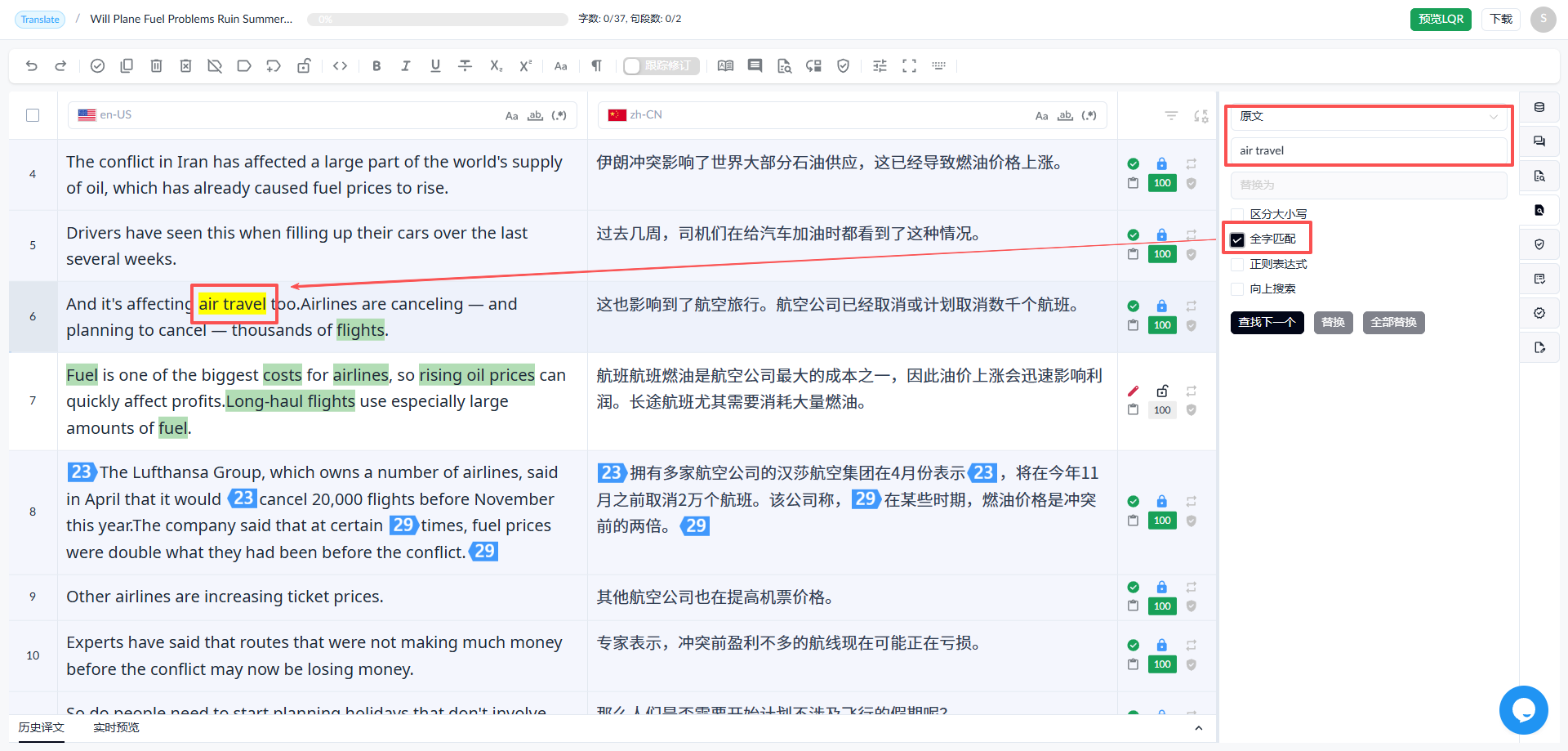
Task: Open the comment bubble toolbar icon
Action: 755,66
